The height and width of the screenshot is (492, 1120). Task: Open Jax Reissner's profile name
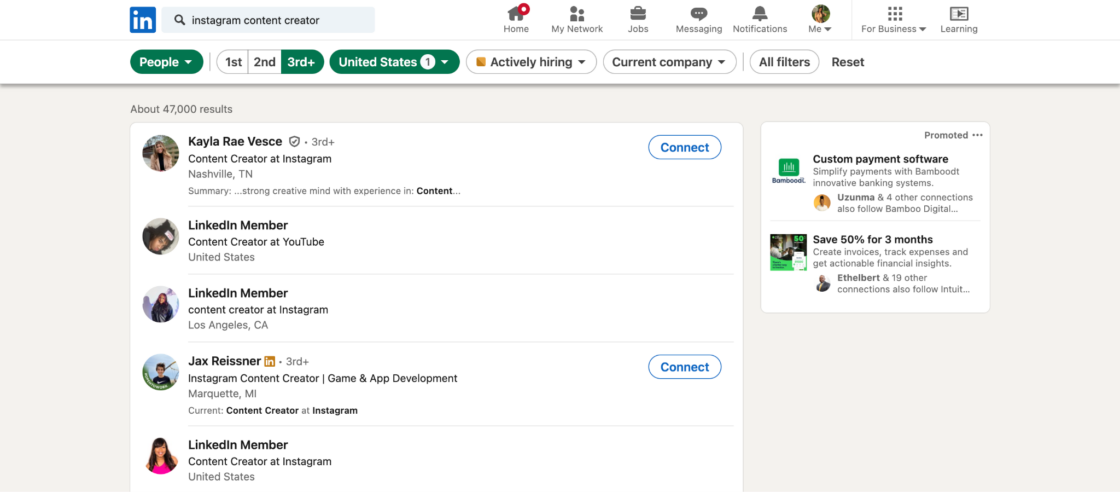click(x=224, y=361)
